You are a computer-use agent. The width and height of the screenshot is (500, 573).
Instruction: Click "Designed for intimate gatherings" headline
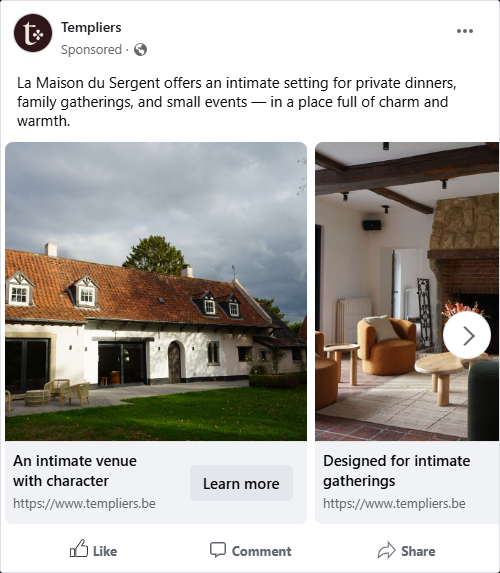[397, 471]
